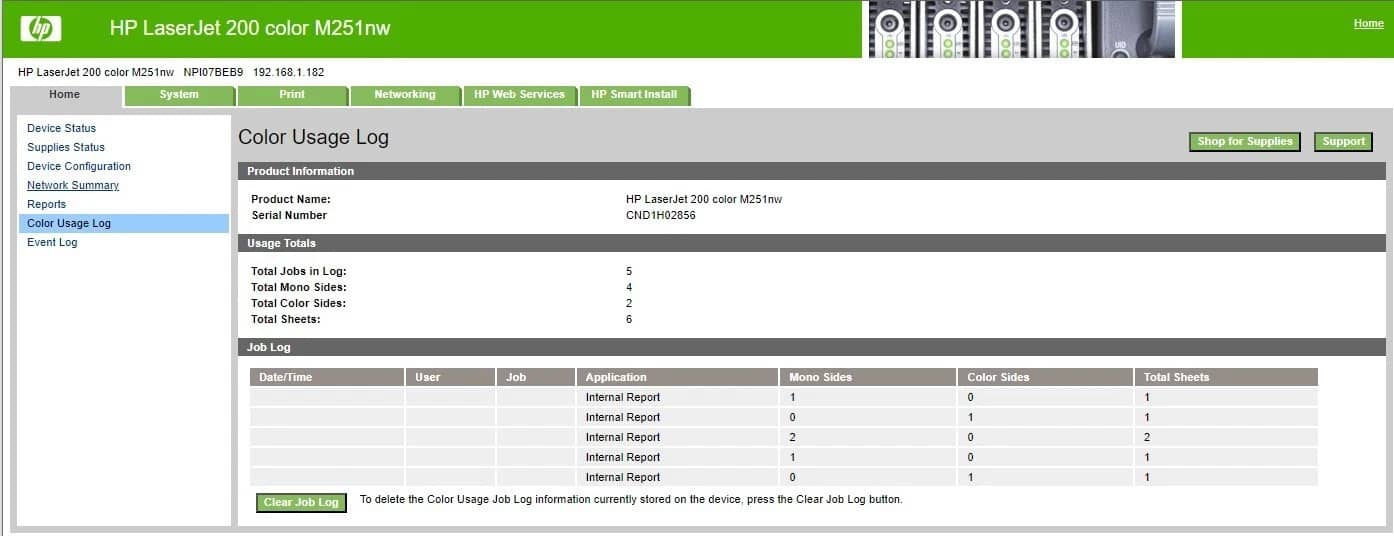
Task: Click the Total Color Sides label
Action: [299, 303]
